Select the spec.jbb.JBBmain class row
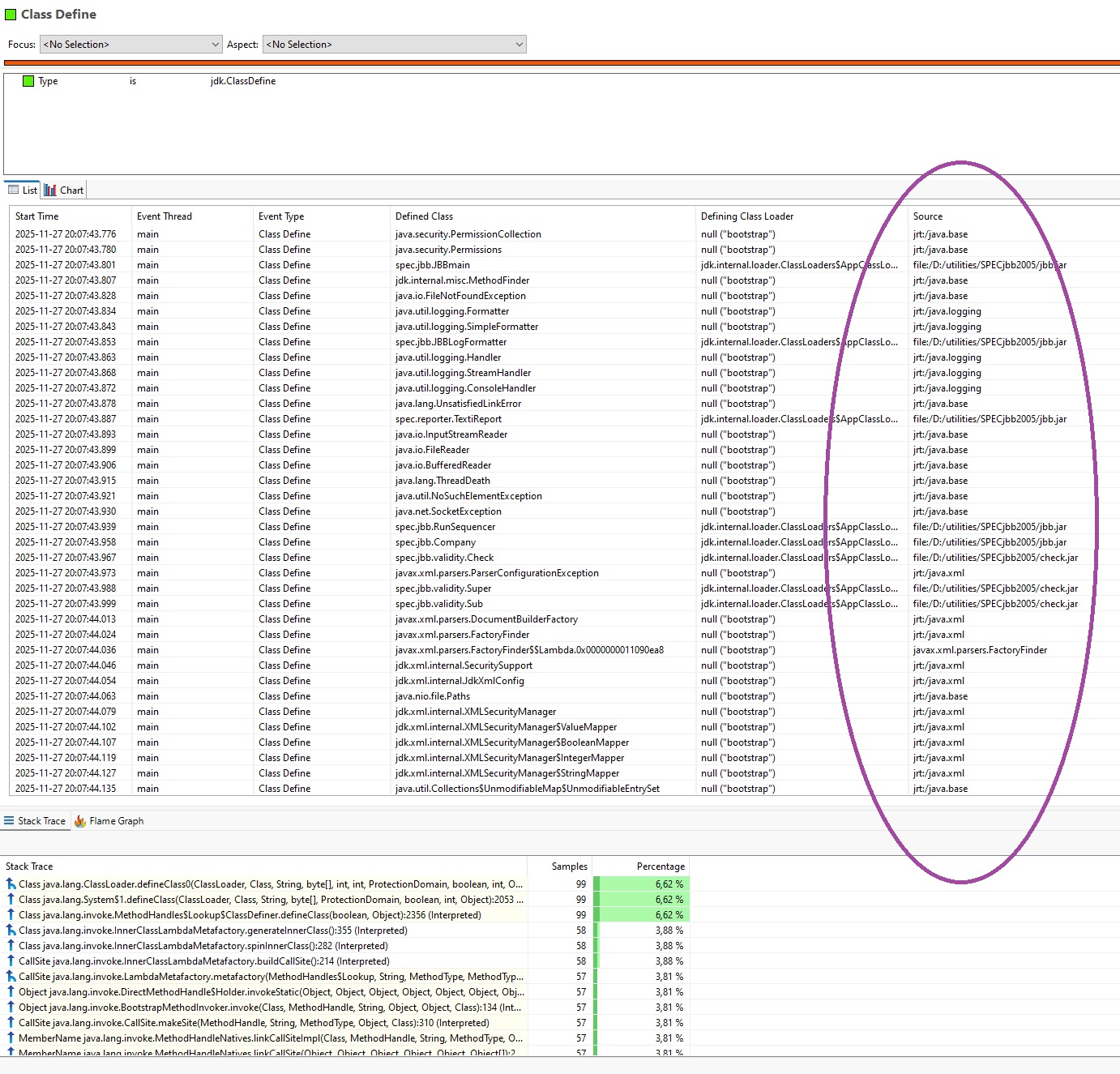The image size is (1120, 1074). coord(433,265)
